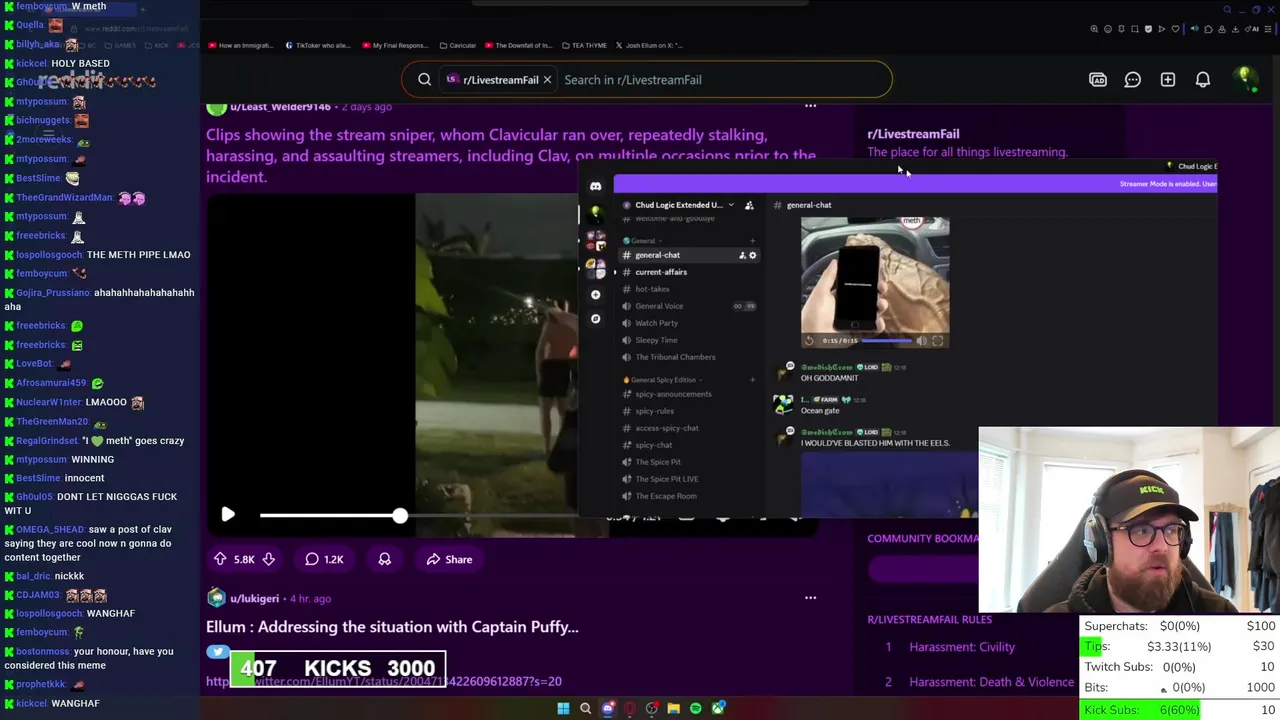This screenshot has height=720, width=1280.
Task: Join The Tribunal Chambers voice channel
Action: 675,357
